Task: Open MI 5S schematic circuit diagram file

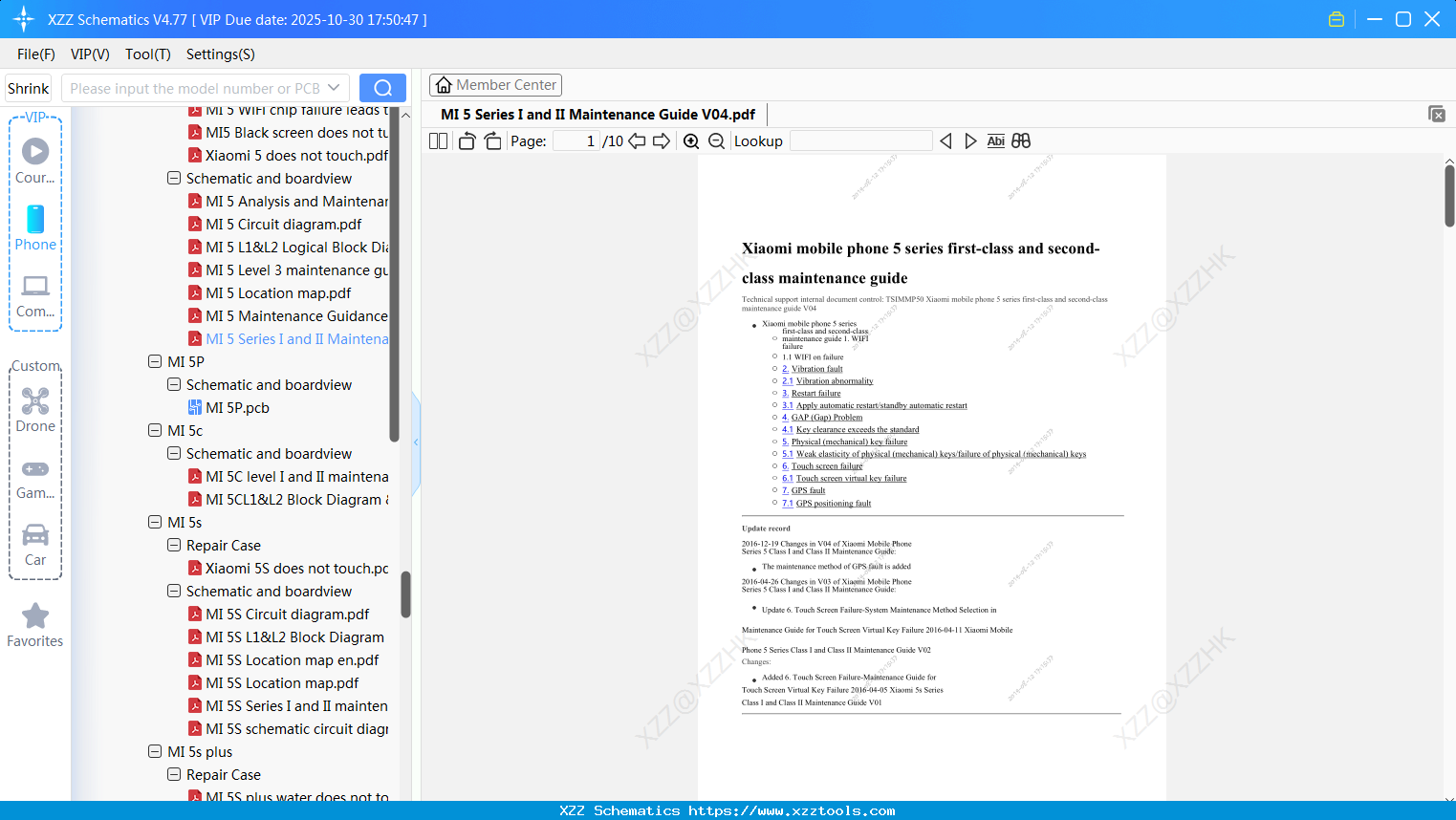Action: tap(288, 729)
